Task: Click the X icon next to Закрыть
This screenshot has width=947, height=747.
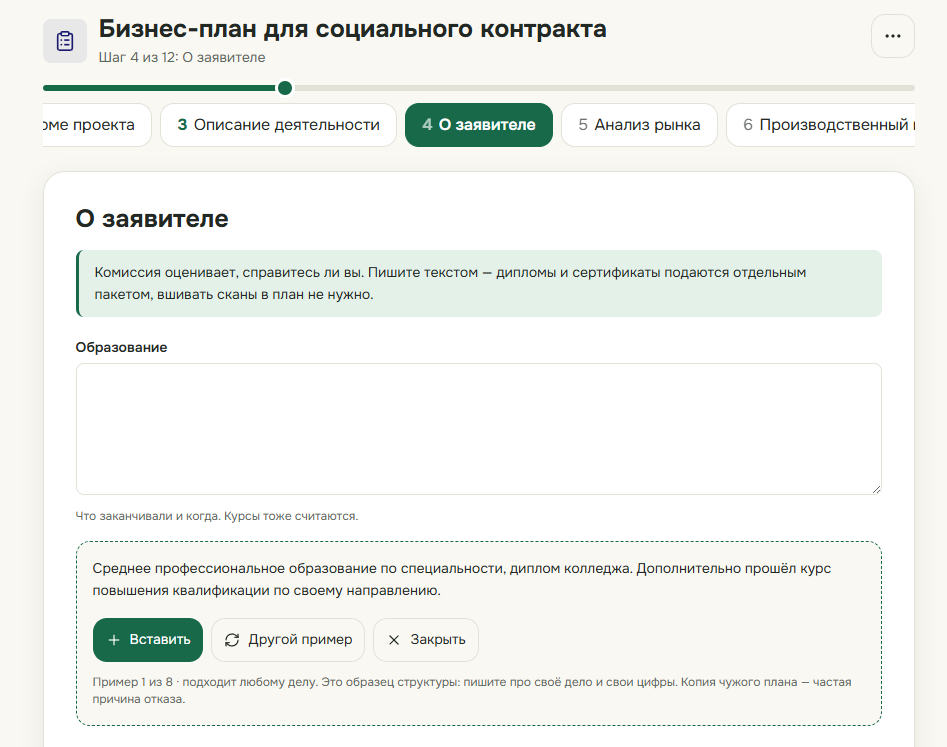Action: coord(394,640)
